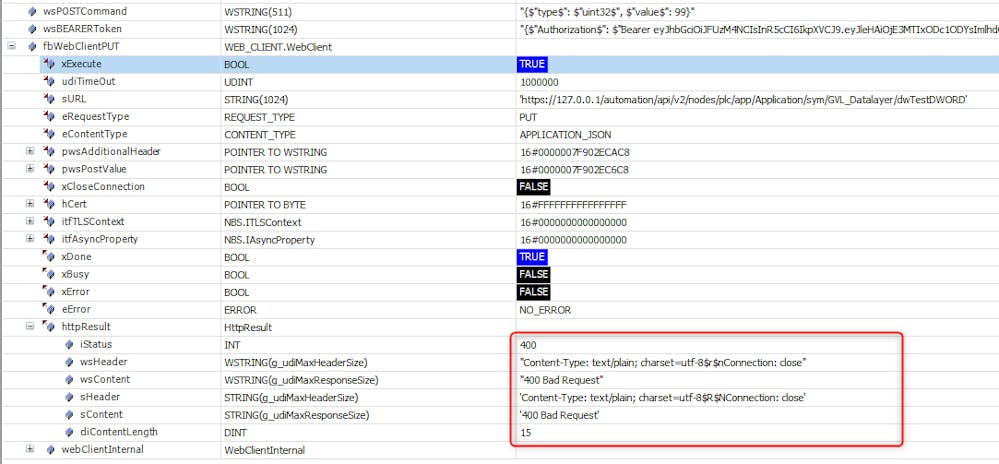Toggle the xCloseConnection FALSE value
999x464 pixels.
(534, 187)
